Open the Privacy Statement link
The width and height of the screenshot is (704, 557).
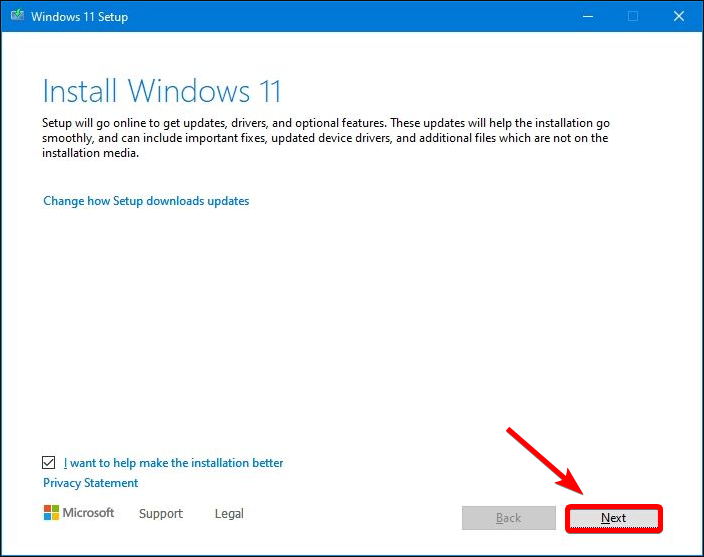pyautogui.click(x=90, y=483)
